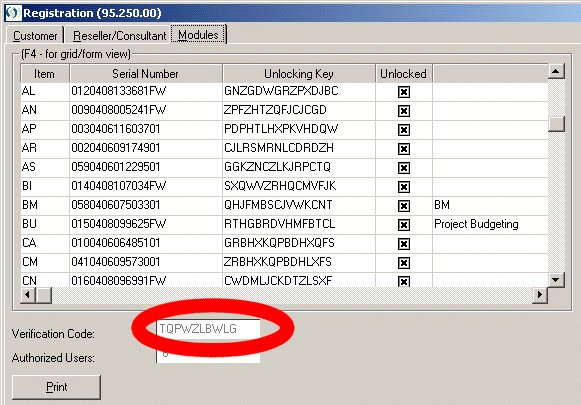Viewport: 581px width, 405px height.
Task: Click the vertical scrollbar thumb
Action: [x=556, y=124]
